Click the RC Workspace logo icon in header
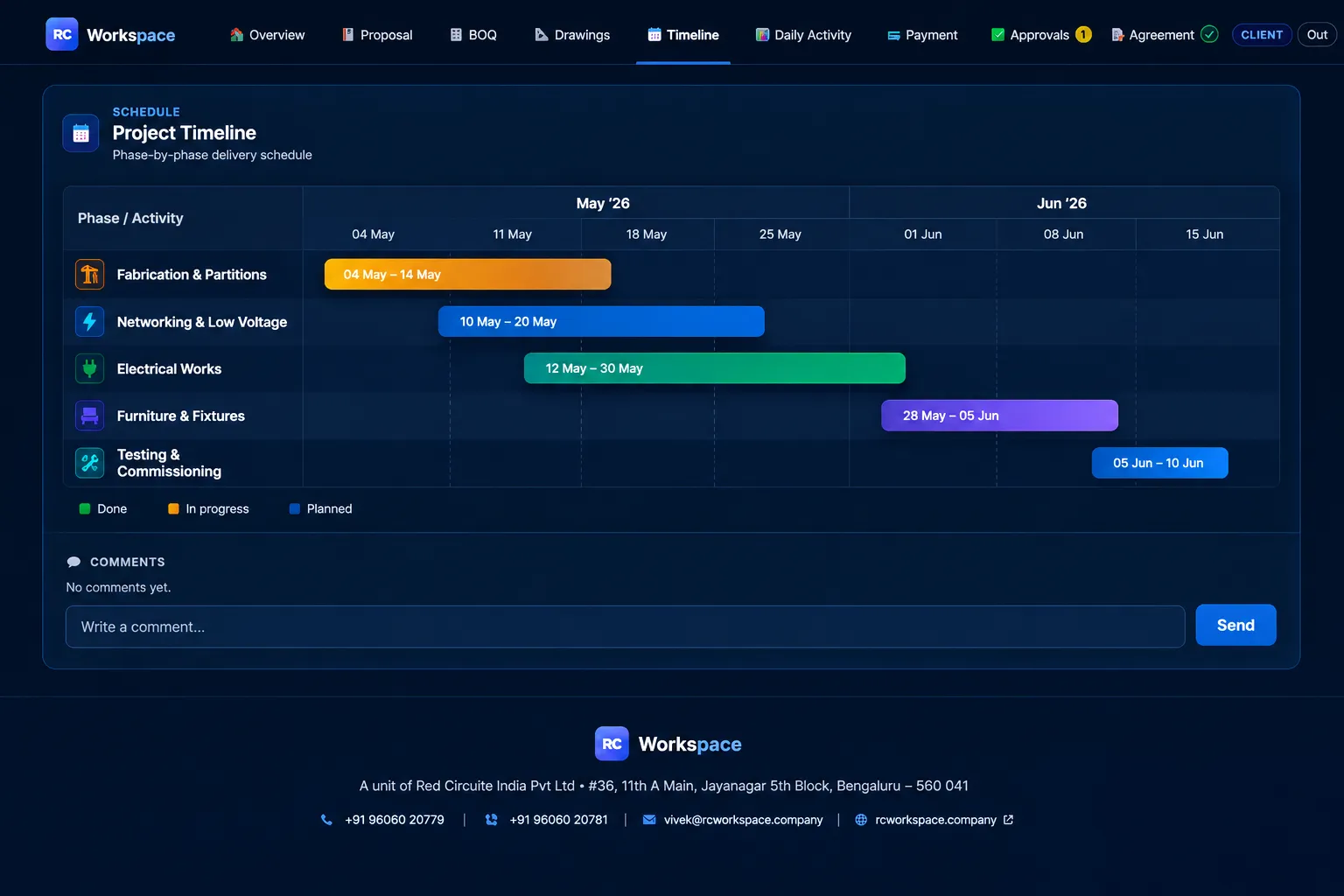This screenshot has height=896, width=1344. pyautogui.click(x=62, y=34)
